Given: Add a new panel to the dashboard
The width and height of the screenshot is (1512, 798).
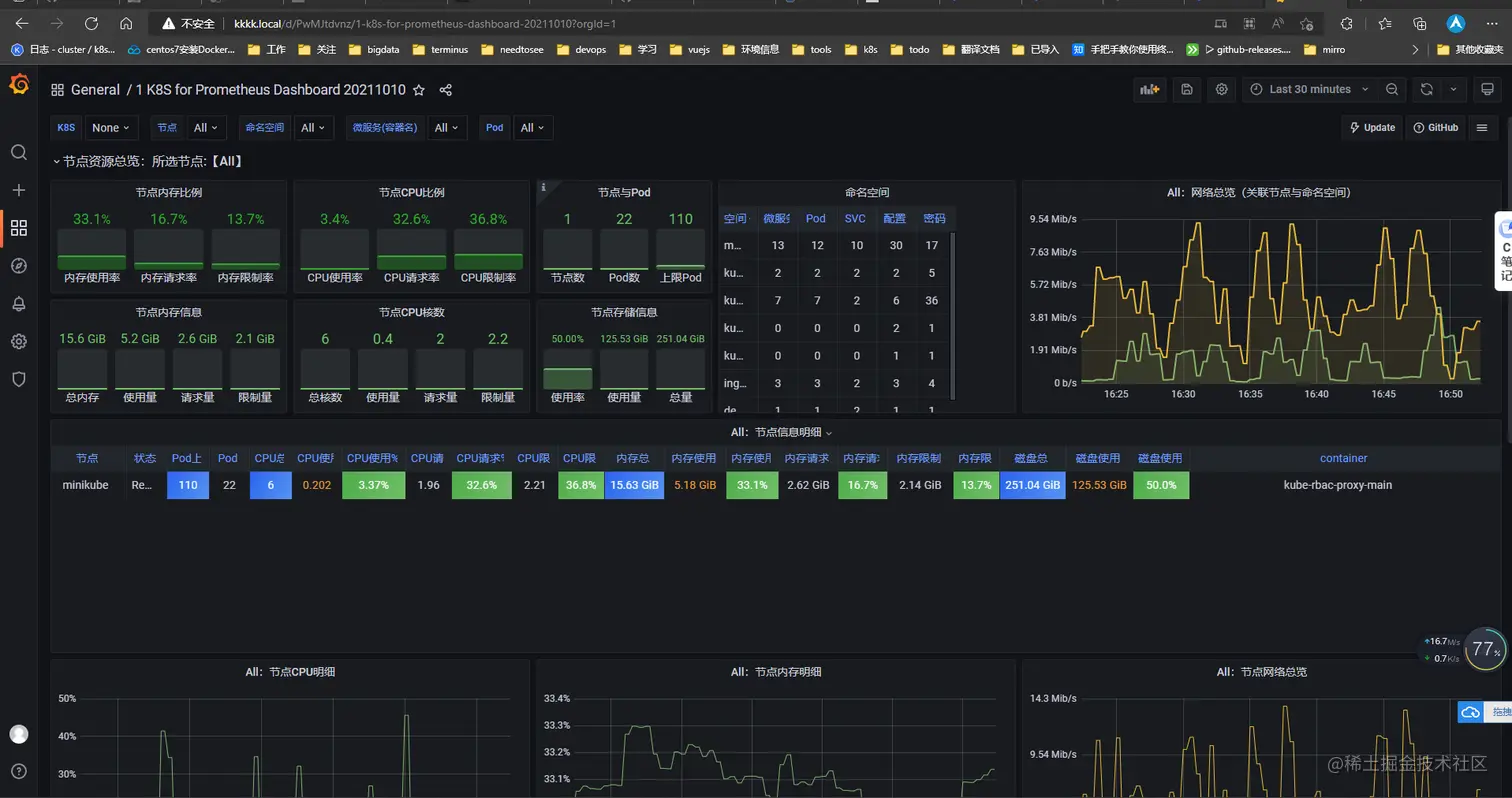Looking at the screenshot, I should [1150, 89].
